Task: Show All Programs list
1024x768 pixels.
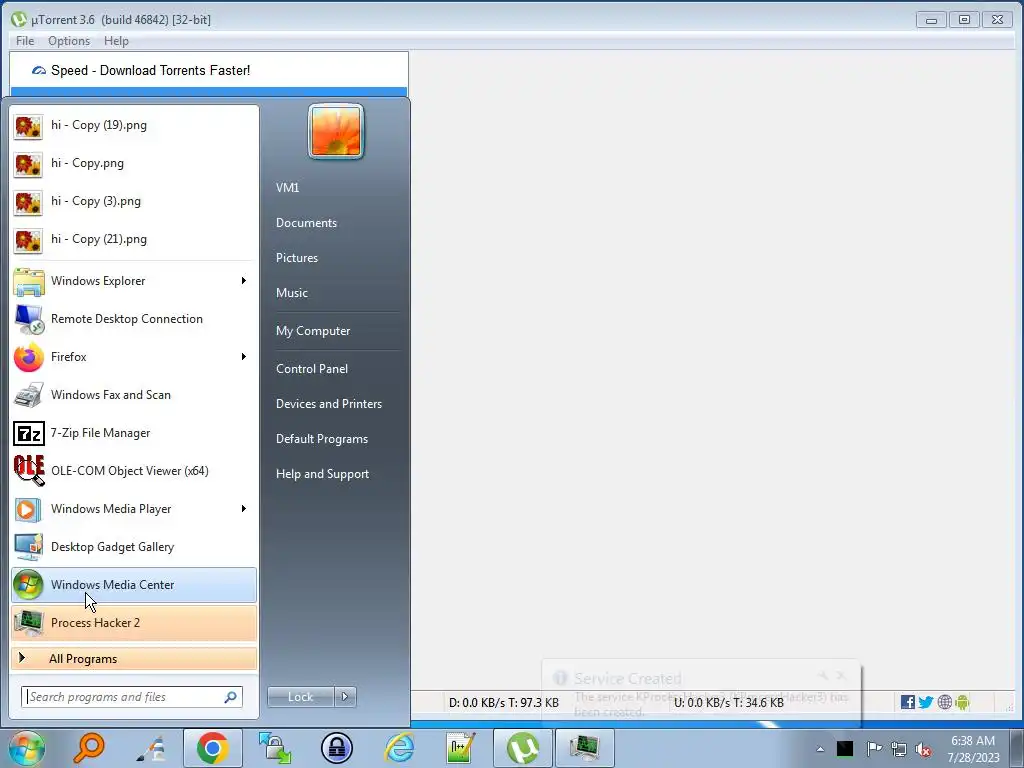Action: click(x=134, y=658)
